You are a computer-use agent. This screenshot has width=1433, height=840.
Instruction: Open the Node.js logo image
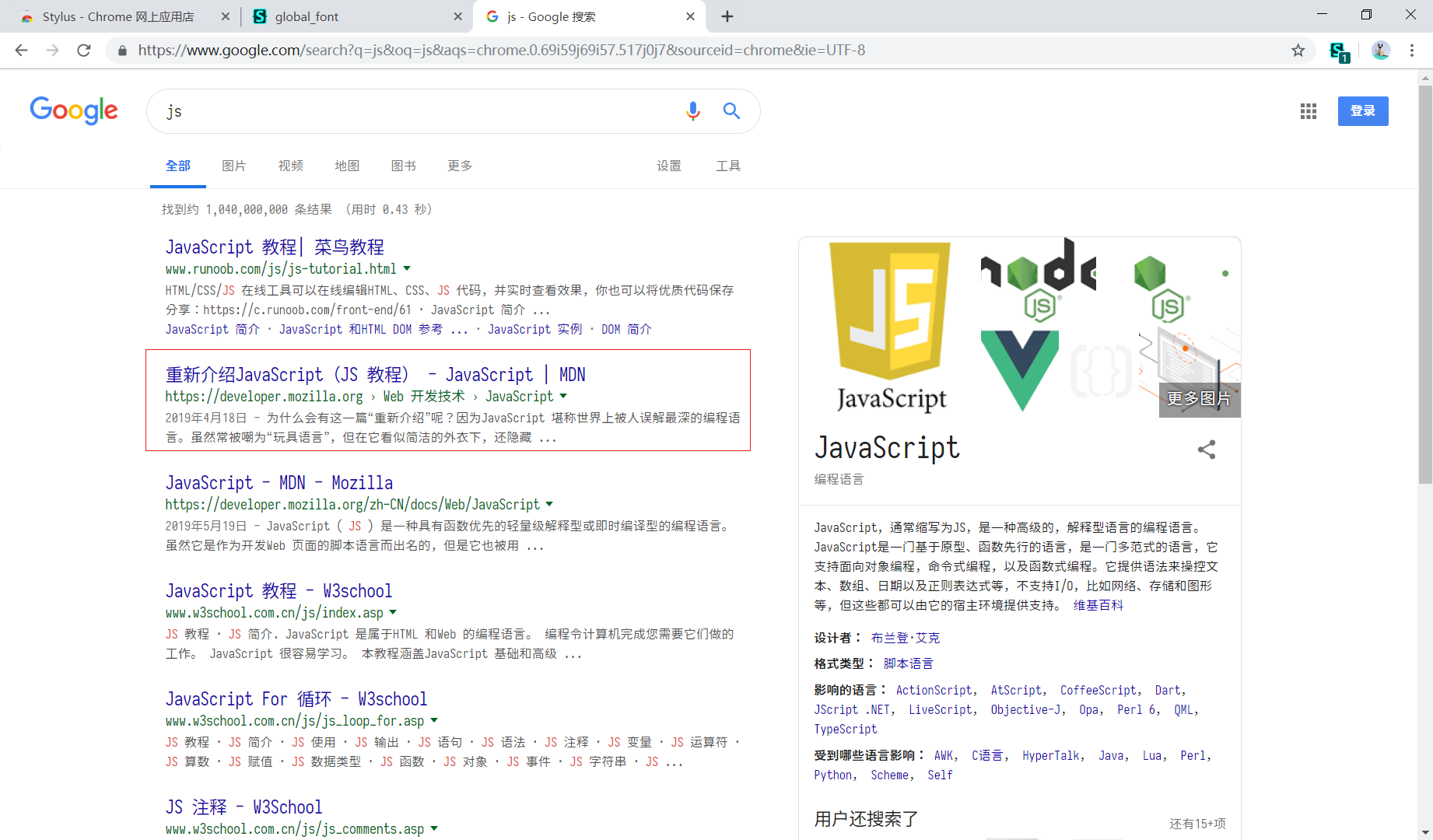pyautogui.click(x=1039, y=280)
